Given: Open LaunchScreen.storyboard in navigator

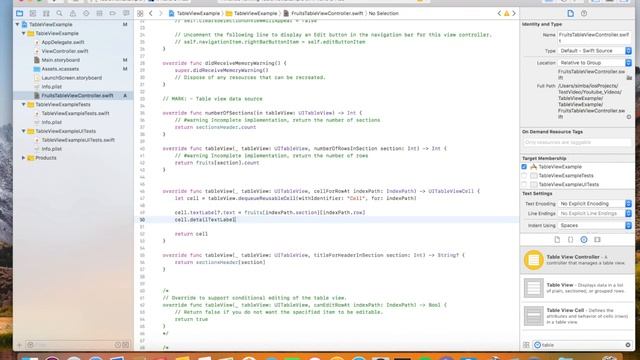Looking at the screenshot, I should (71, 78).
